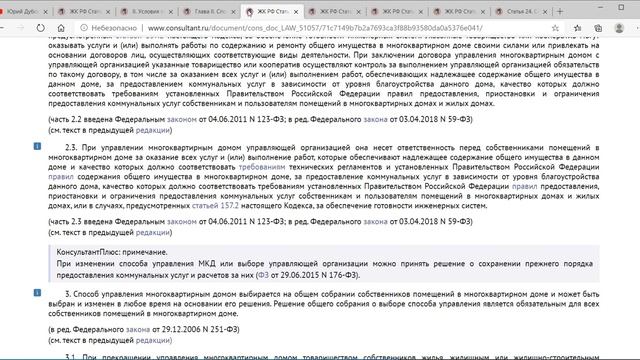Open the user profile avatar
Viewport: 640px width, 360px height.
pos(619,28)
